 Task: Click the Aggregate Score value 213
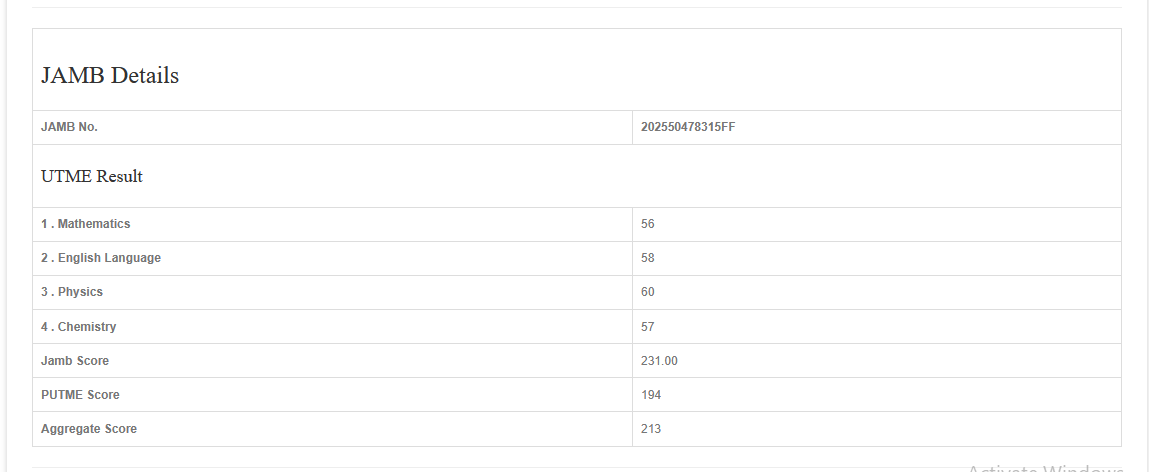[651, 429]
